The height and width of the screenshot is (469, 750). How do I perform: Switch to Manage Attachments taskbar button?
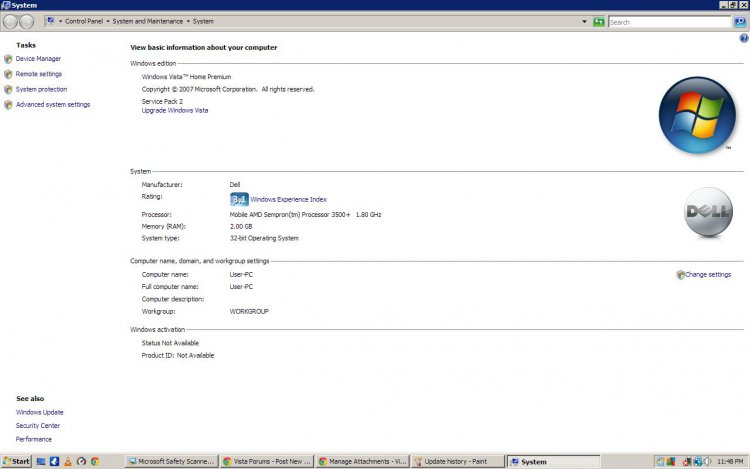(x=363, y=461)
